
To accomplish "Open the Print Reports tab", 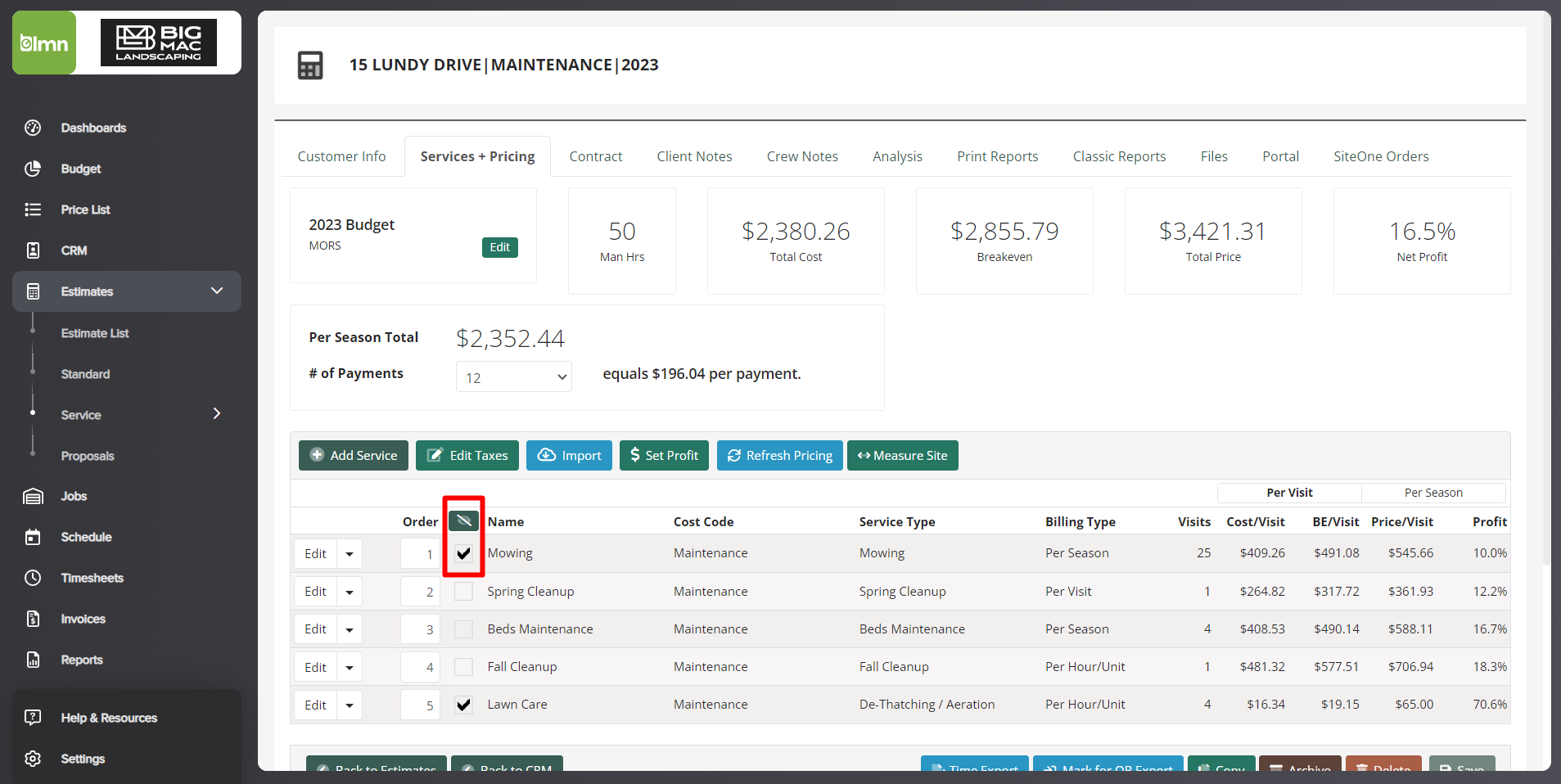I will point(998,156).
